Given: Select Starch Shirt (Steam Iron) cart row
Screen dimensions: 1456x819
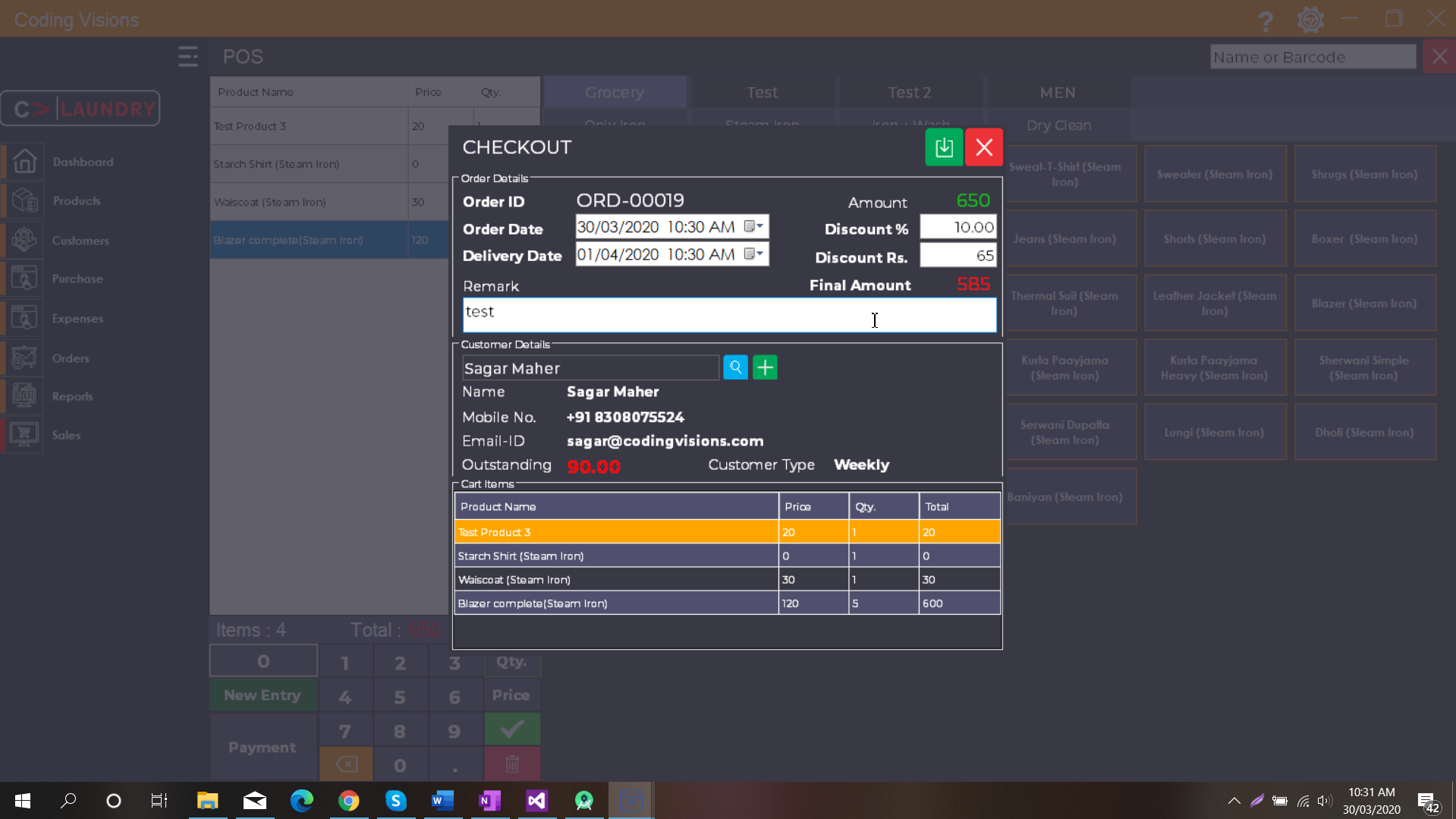Looking at the screenshot, I should pos(727,556).
